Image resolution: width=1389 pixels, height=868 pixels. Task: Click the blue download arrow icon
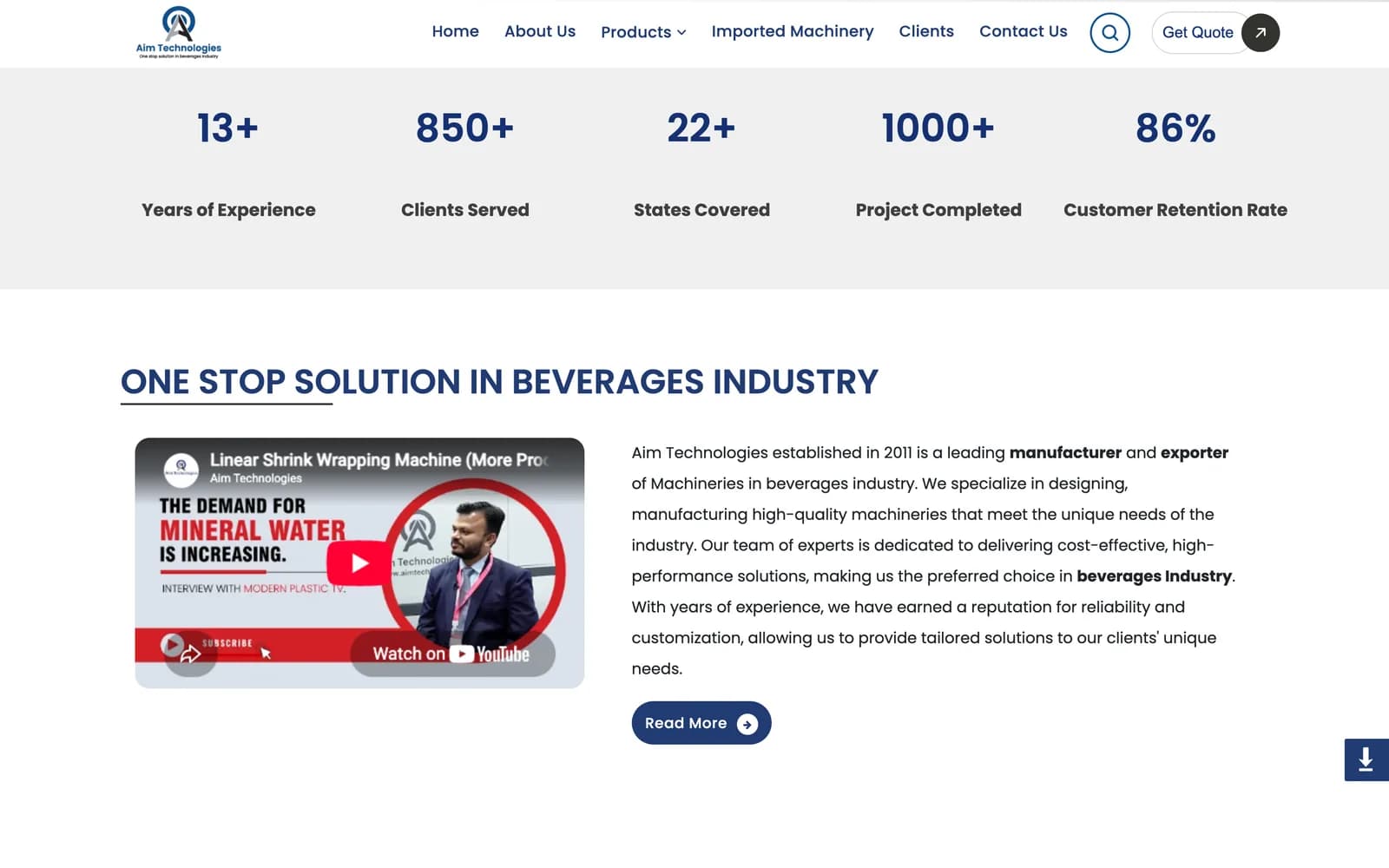pos(1366,759)
